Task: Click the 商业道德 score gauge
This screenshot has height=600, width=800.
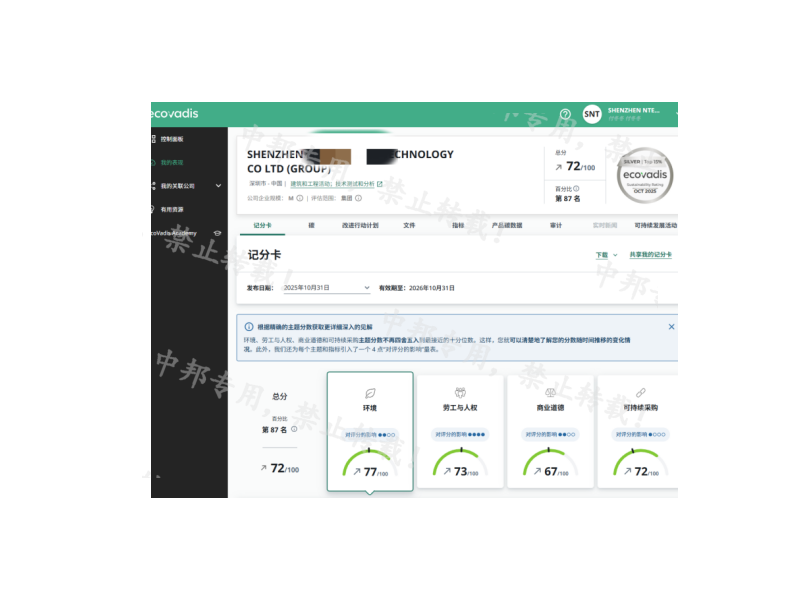Action: 550,464
